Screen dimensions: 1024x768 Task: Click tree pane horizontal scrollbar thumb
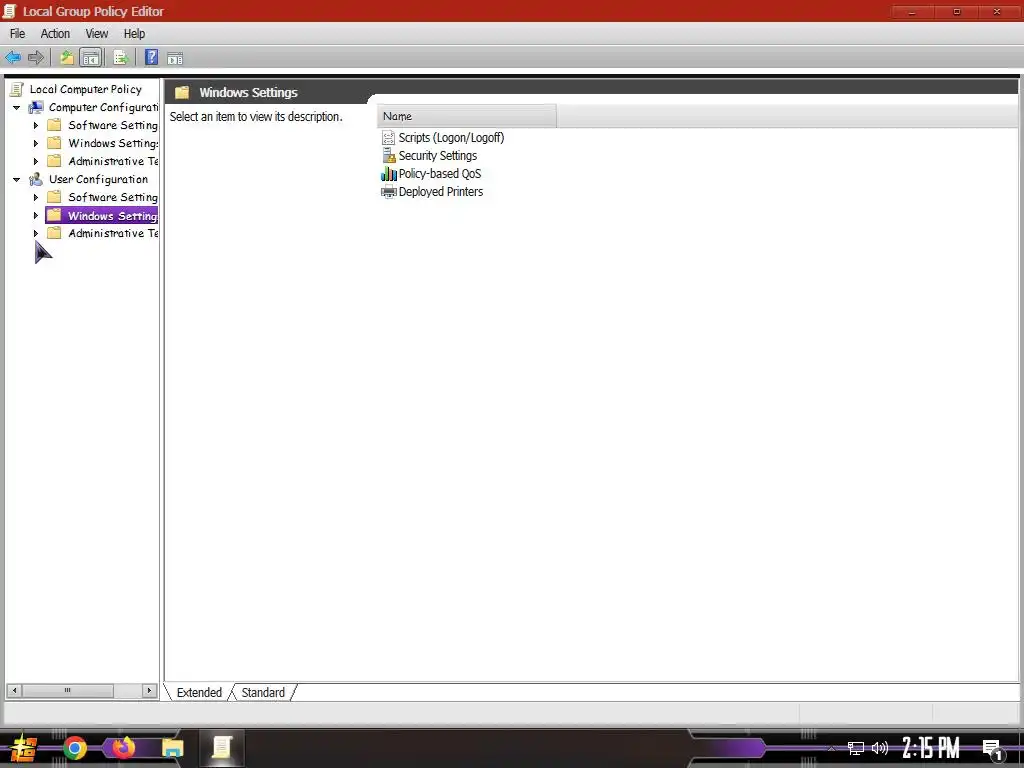(x=68, y=690)
